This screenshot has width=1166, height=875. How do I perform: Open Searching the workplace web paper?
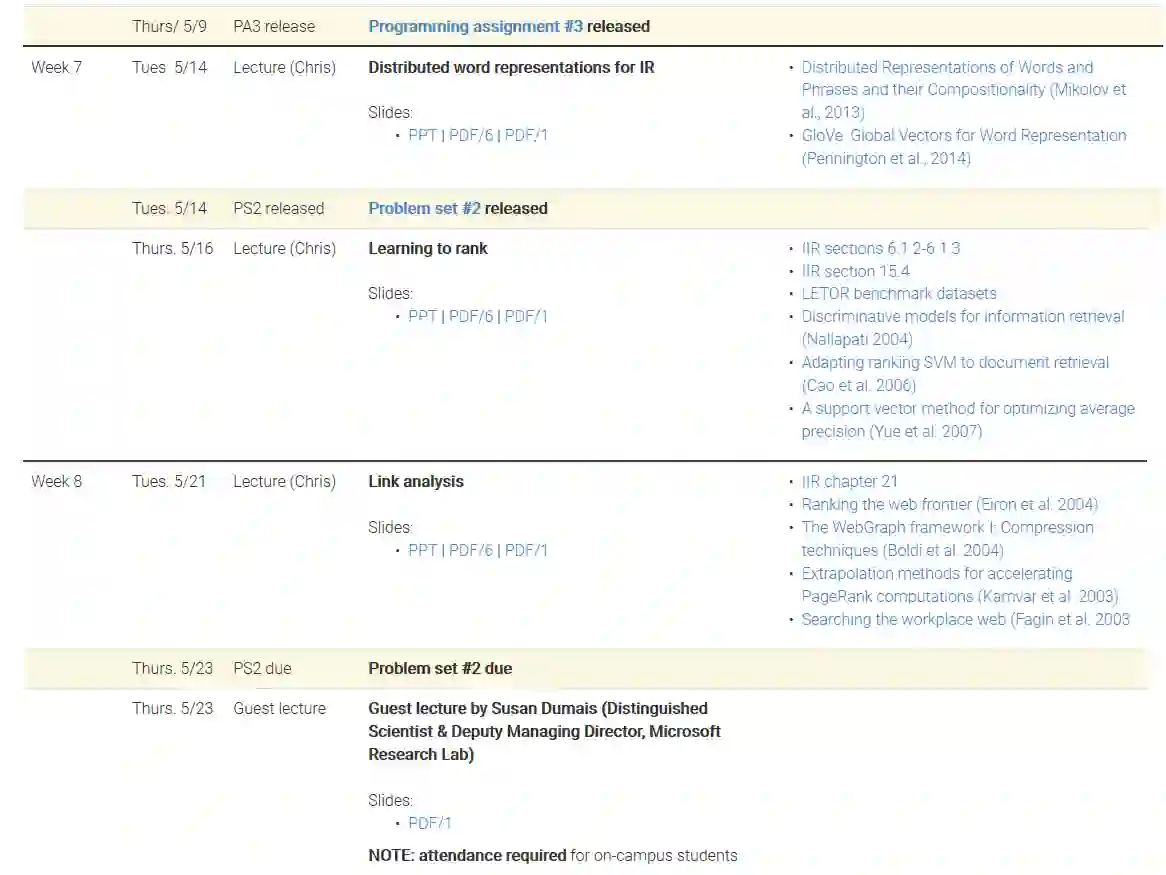(965, 620)
